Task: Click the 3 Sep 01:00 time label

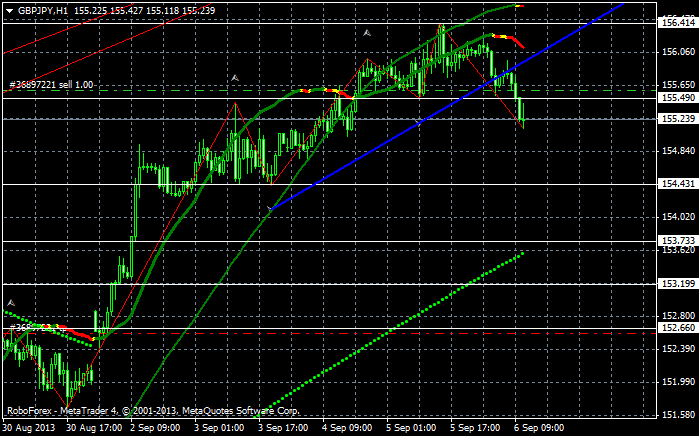Action: pyautogui.click(x=220, y=428)
